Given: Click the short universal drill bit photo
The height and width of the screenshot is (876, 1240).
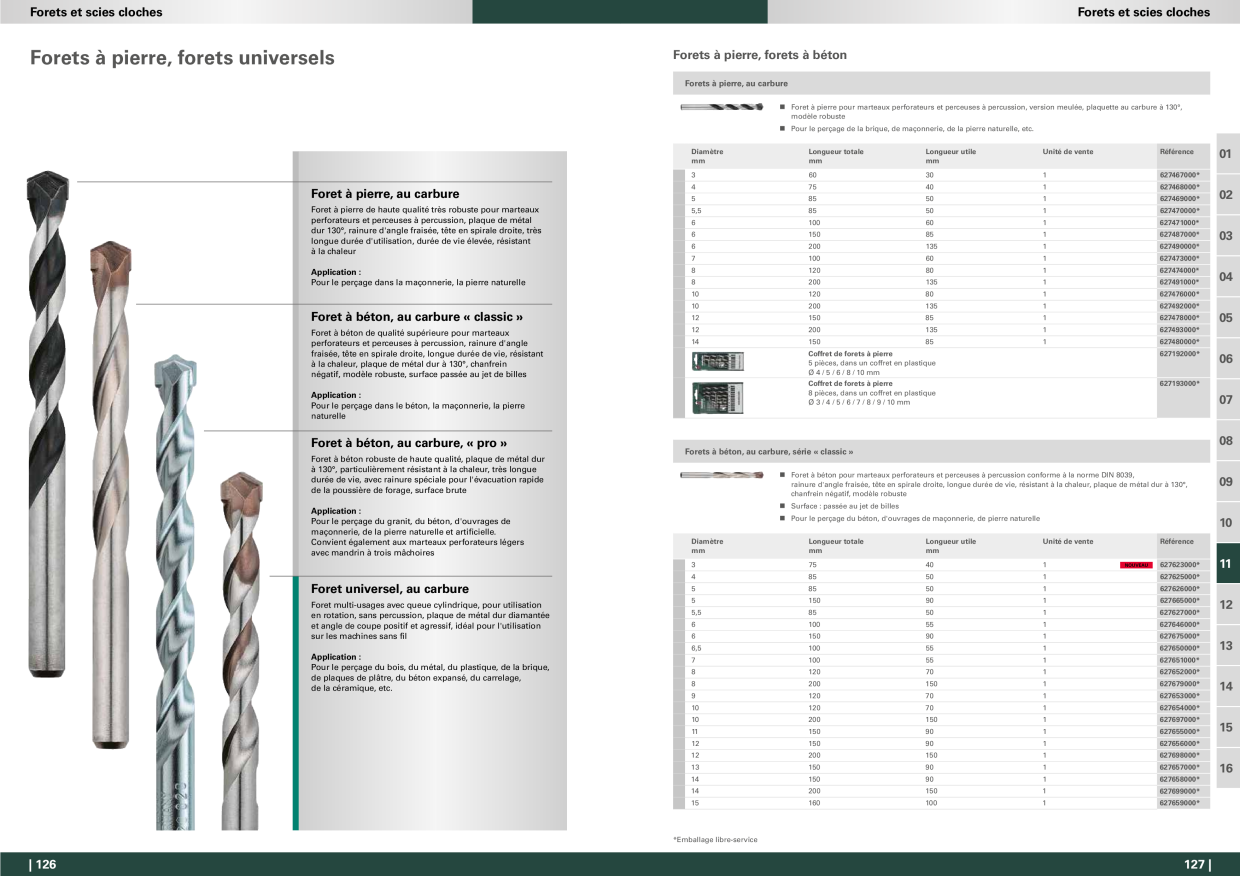Looking at the screenshot, I should [241, 650].
